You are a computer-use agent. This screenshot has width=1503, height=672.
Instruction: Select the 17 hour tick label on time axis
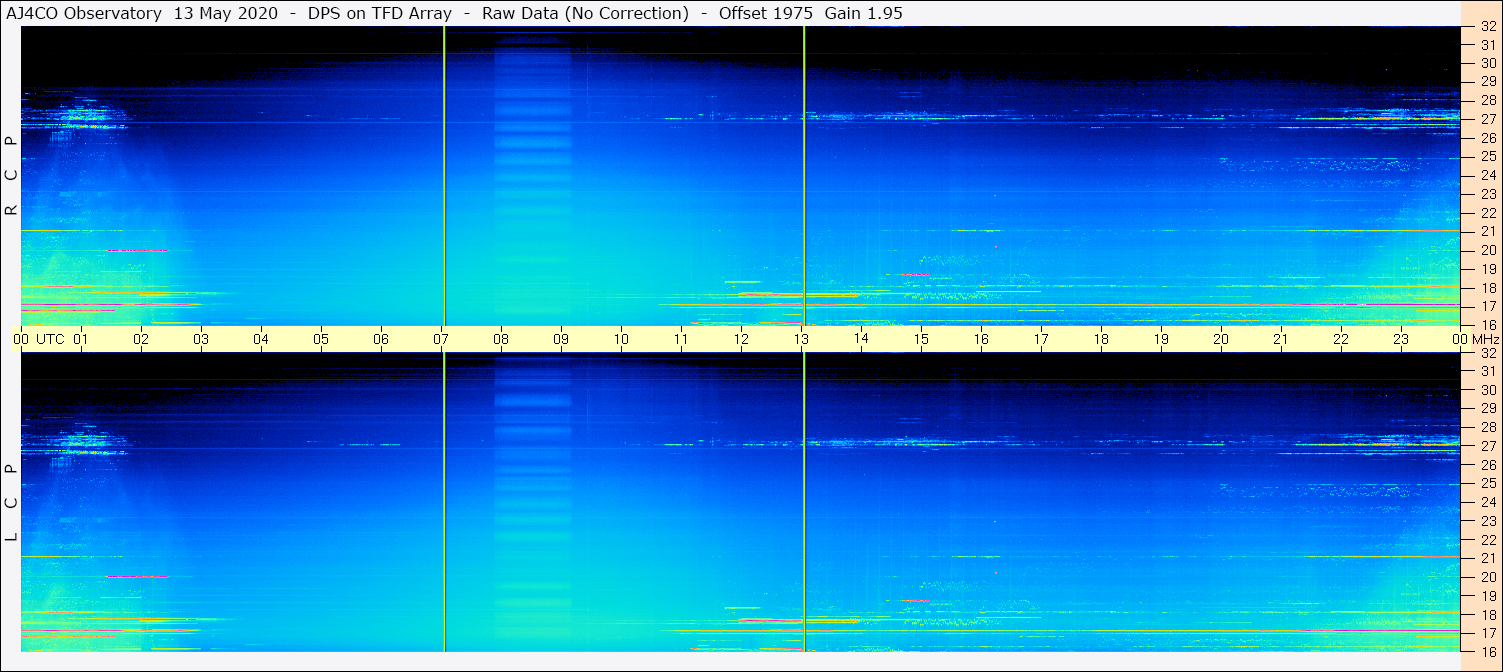(x=1041, y=339)
